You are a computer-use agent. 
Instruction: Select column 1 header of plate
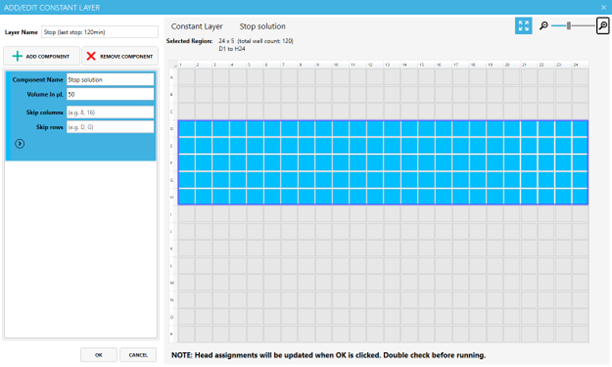(x=186, y=64)
